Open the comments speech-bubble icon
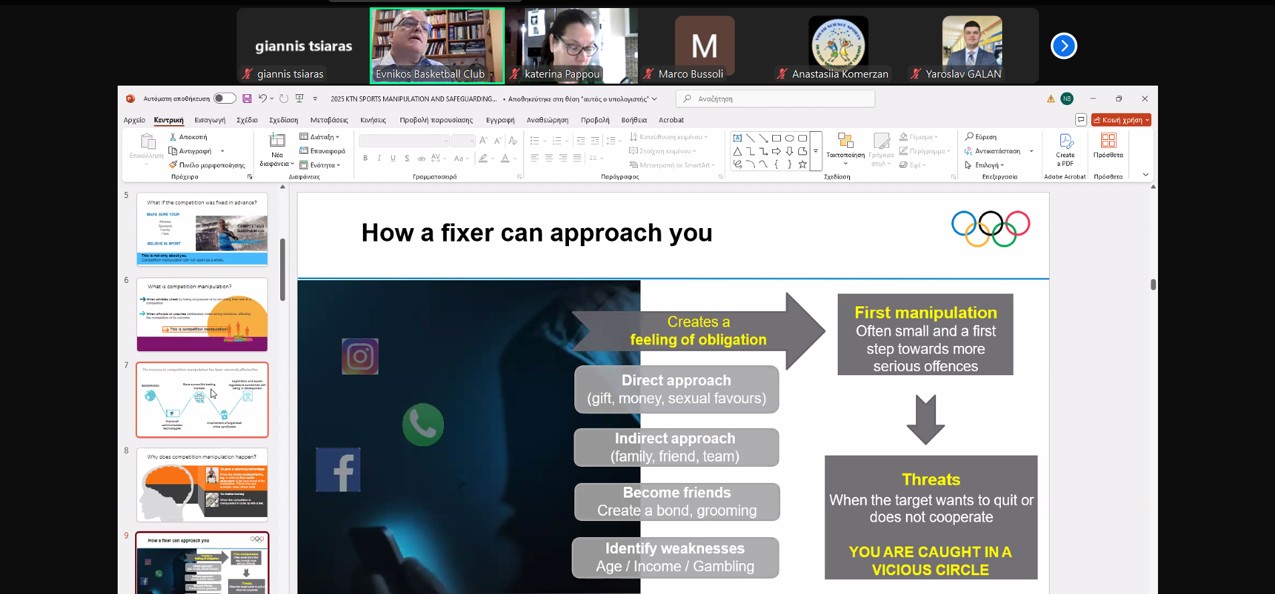1275x594 pixels. (1081, 120)
